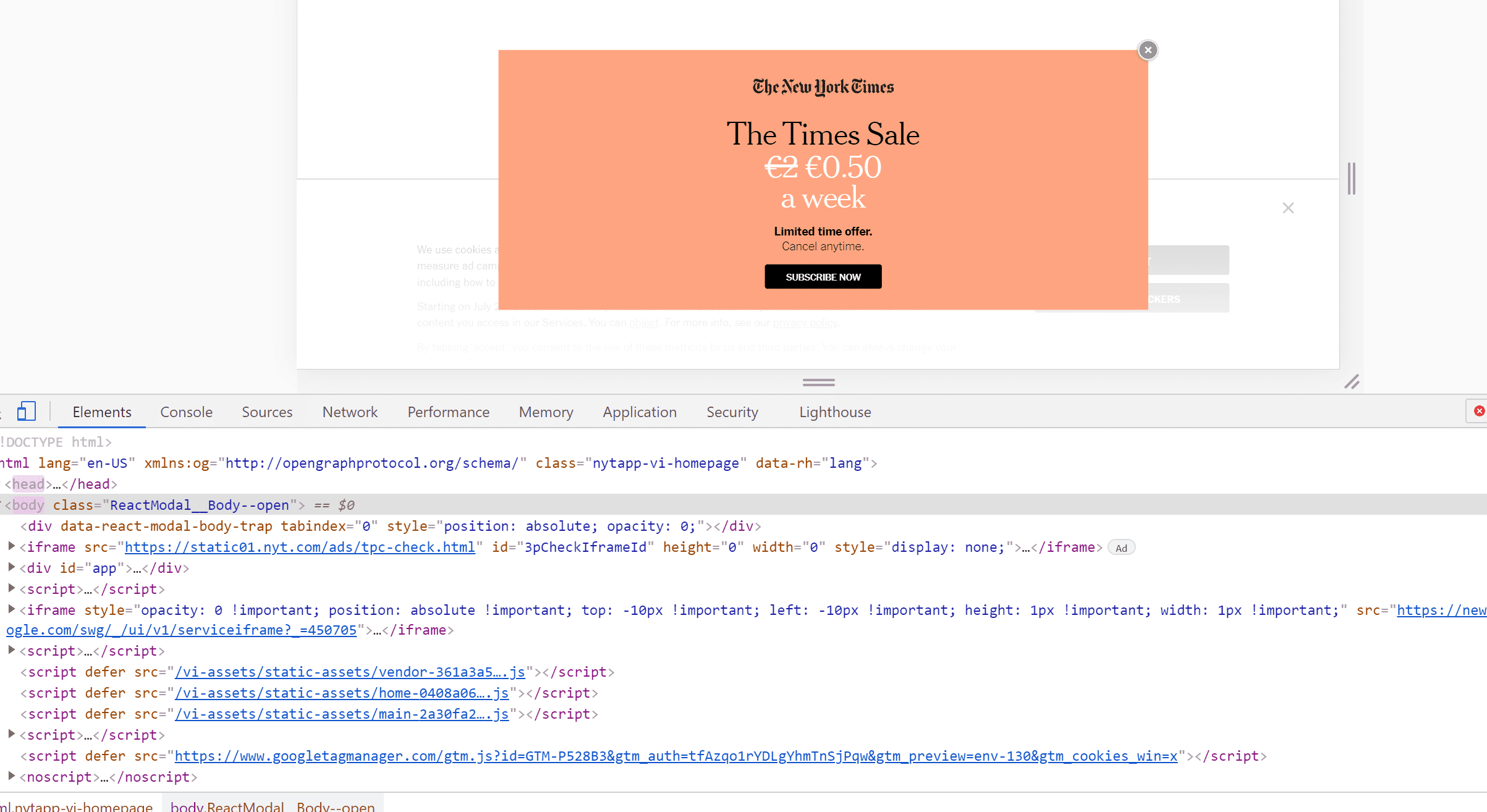Click the "Limited time offer." text
The width and height of the screenshot is (1487, 812).
pyautogui.click(x=823, y=232)
